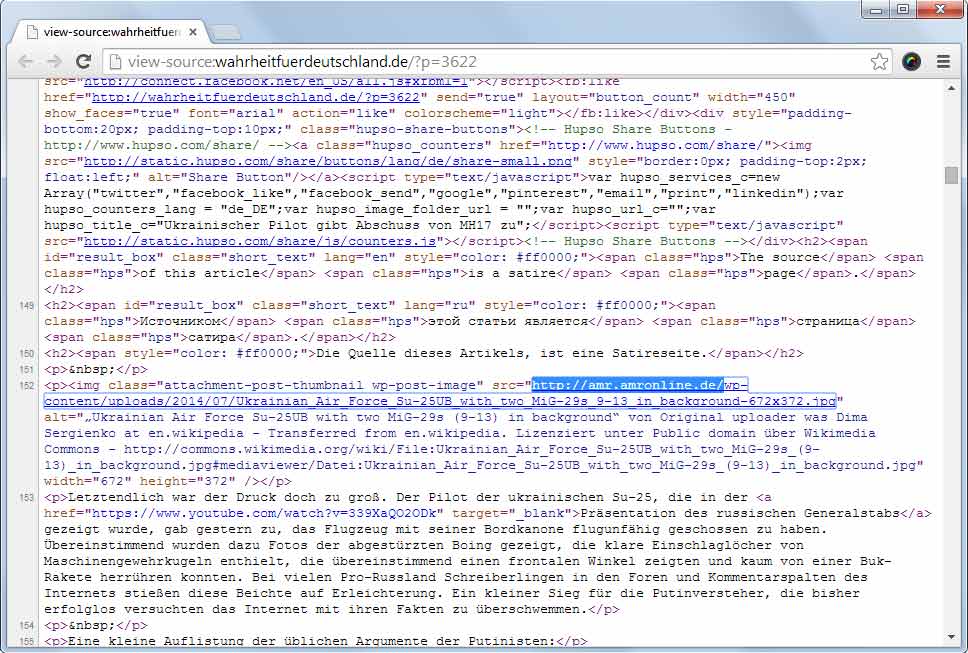Maximize the Chrome window
This screenshot has height=653, width=968.
click(x=903, y=9)
